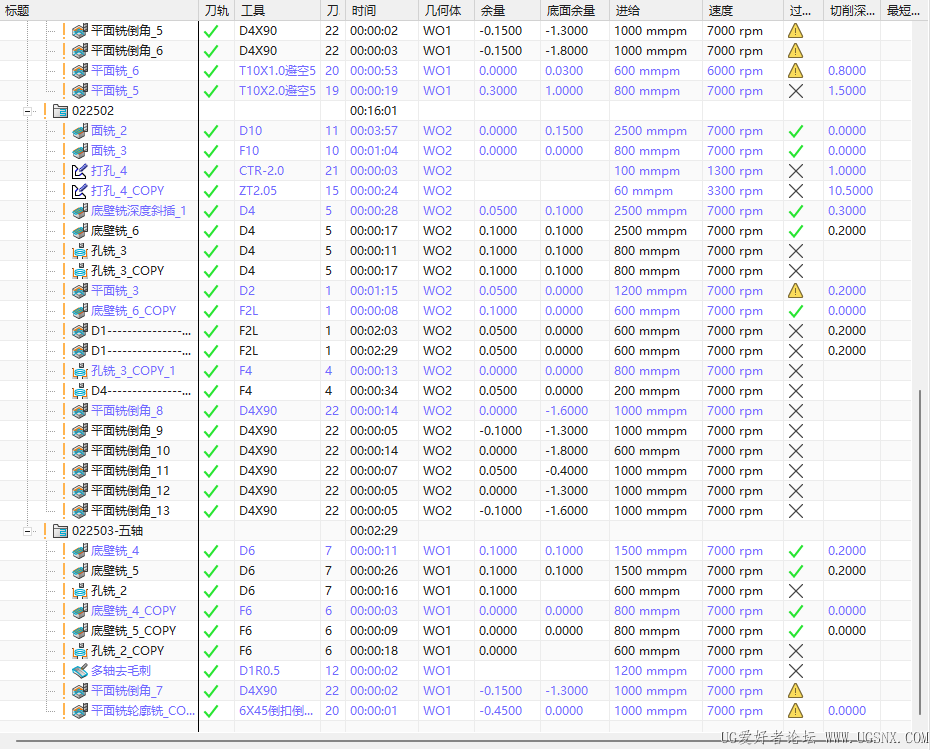Image resolution: width=934 pixels, height=750 pixels.
Task: Click the X status mark on the 打孔_4 row
Action: 797,170
